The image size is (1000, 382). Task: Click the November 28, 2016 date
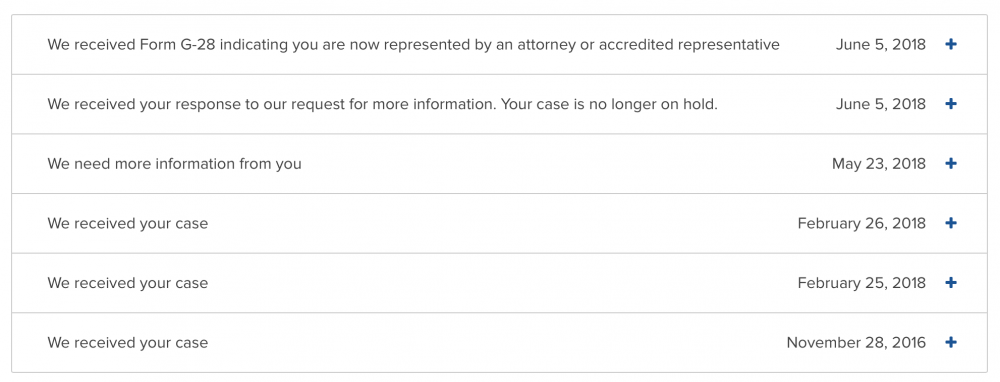coord(856,342)
